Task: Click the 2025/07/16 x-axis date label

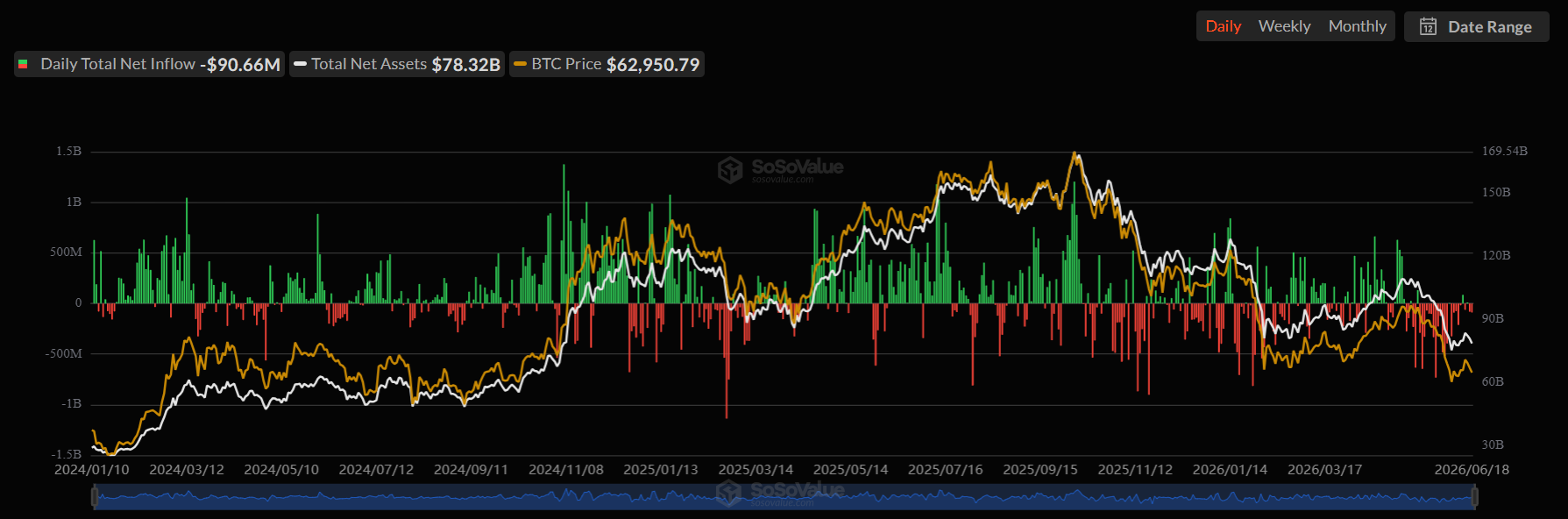Action: [946, 470]
